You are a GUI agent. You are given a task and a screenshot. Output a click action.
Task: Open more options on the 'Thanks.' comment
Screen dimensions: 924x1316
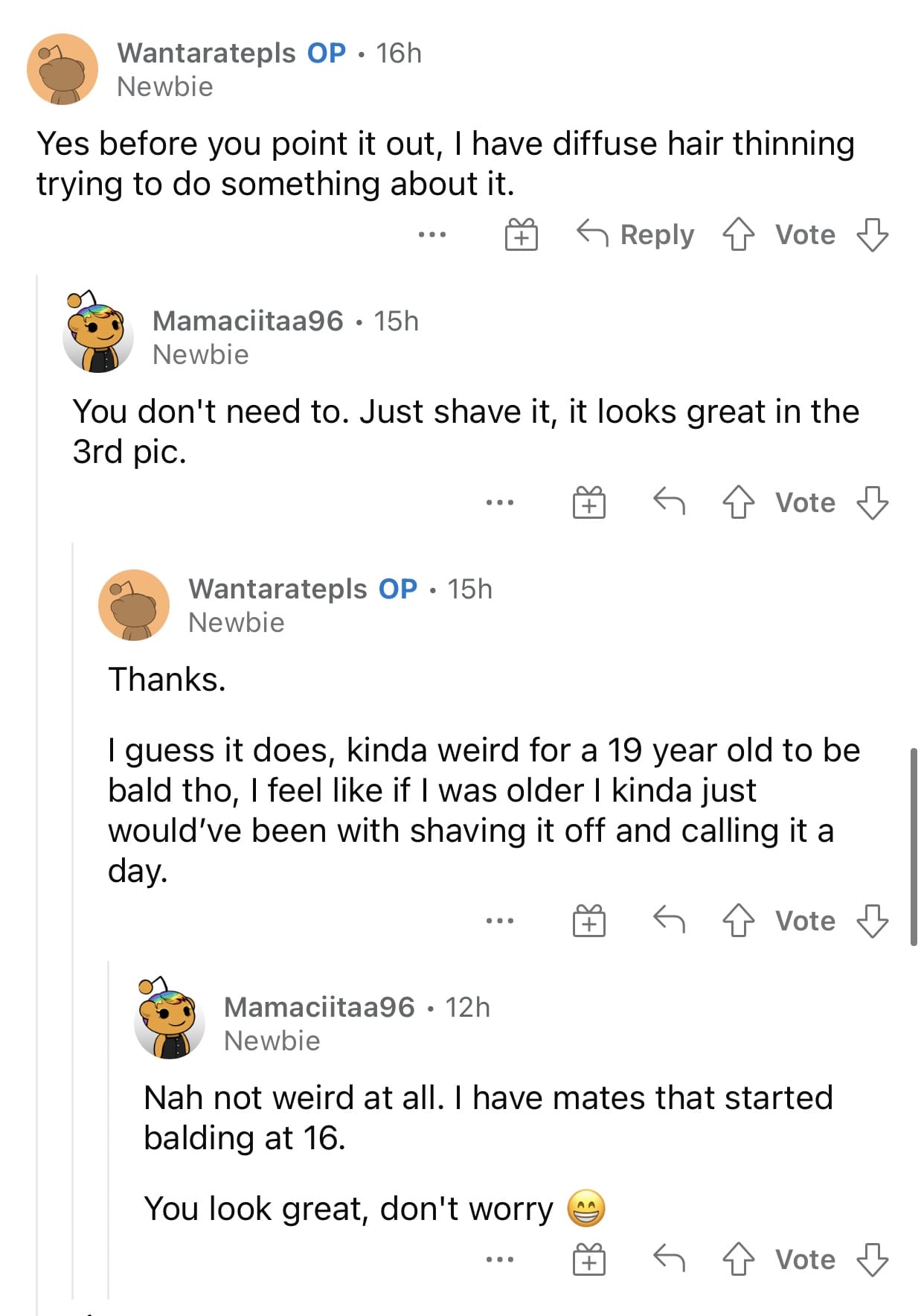tap(499, 921)
